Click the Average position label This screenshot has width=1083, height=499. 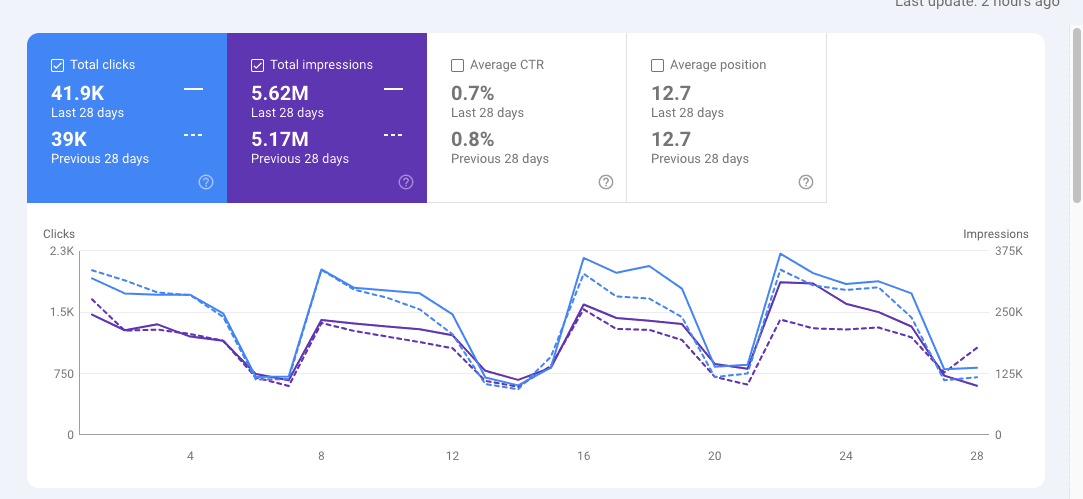click(x=718, y=65)
